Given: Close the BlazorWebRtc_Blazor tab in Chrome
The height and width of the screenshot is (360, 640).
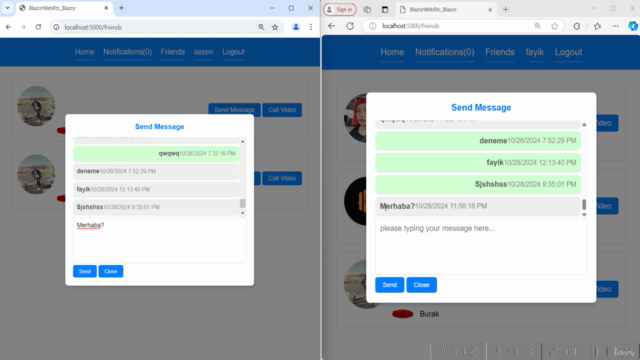Looking at the screenshot, I should click(x=106, y=8).
